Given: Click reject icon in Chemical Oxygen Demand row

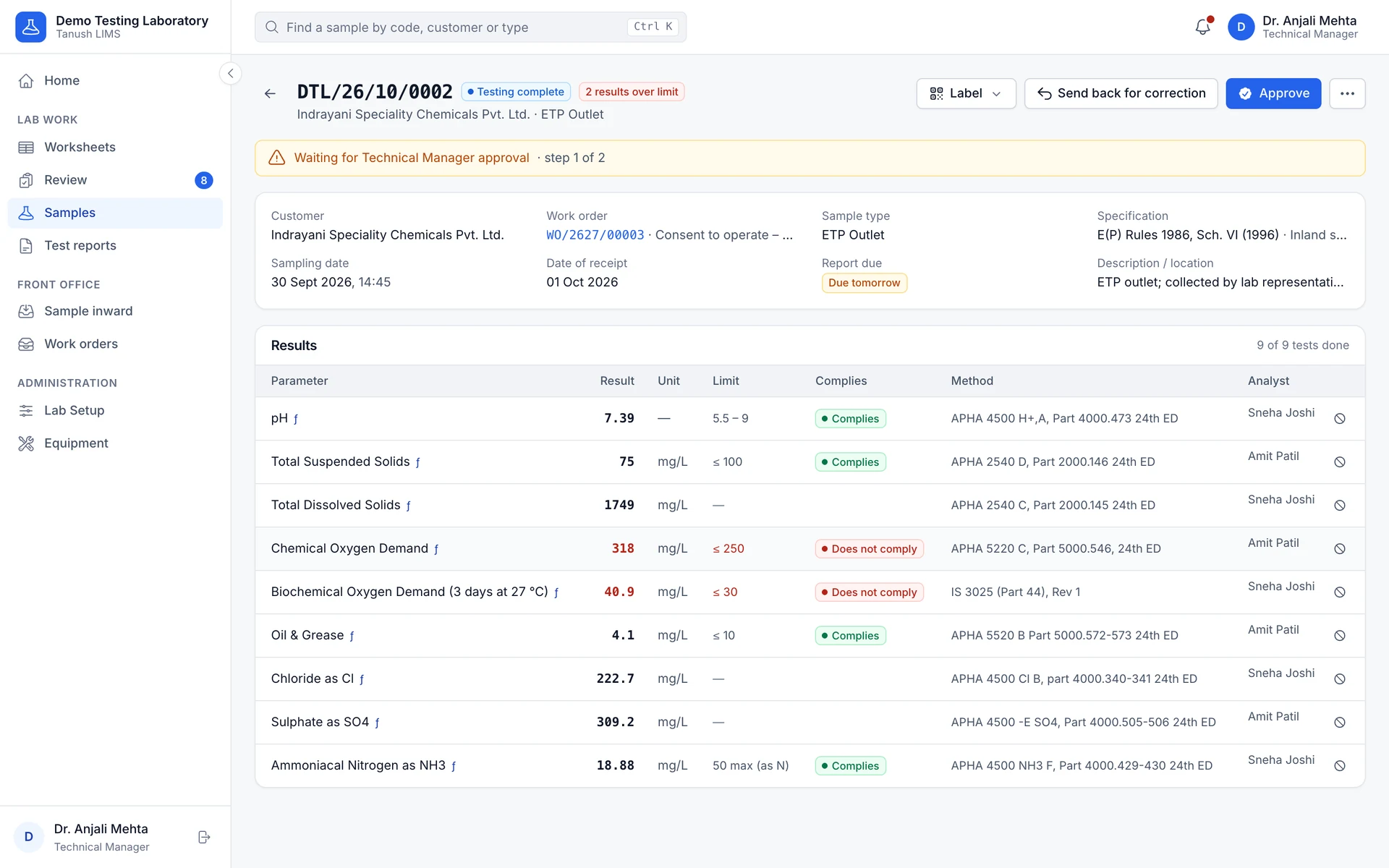Looking at the screenshot, I should coord(1339,549).
